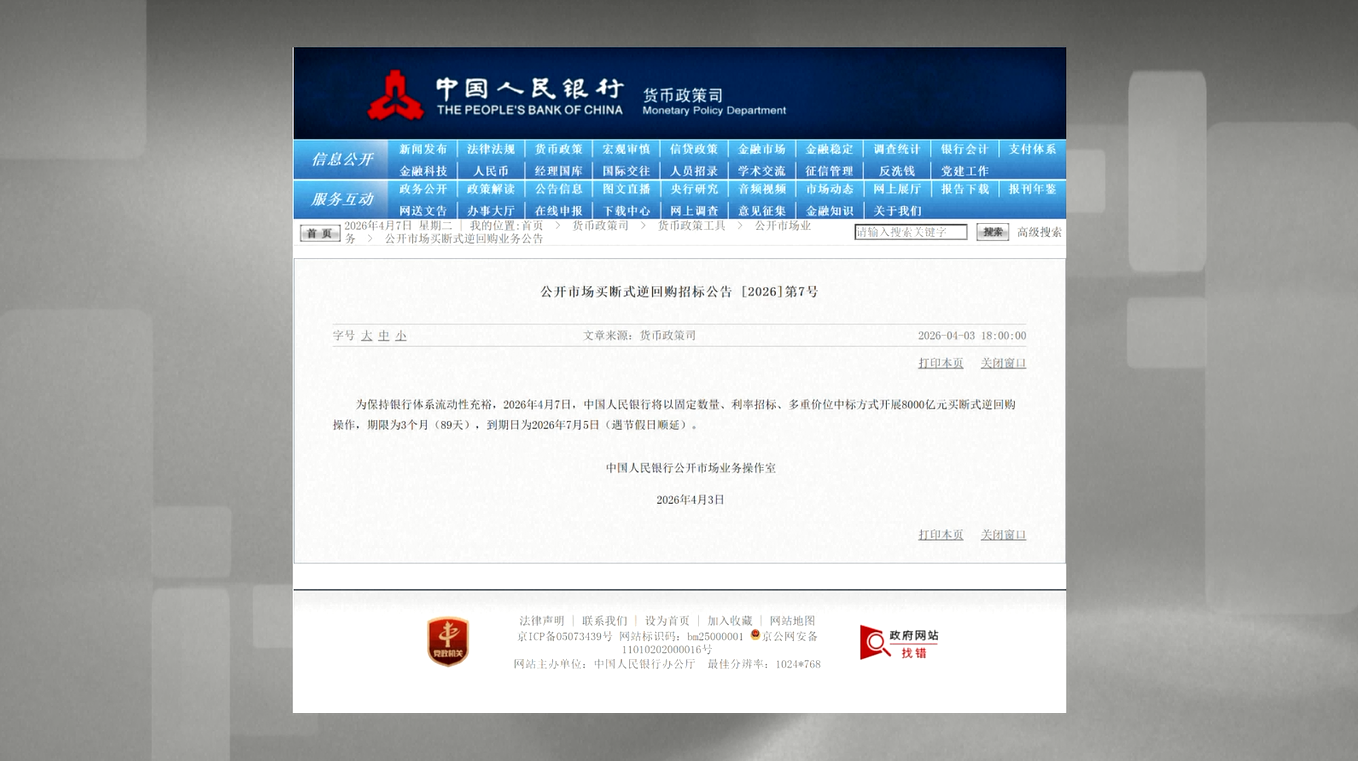1358x761 pixels.
Task: Open the 网站地图 footer link
Action: coord(792,621)
